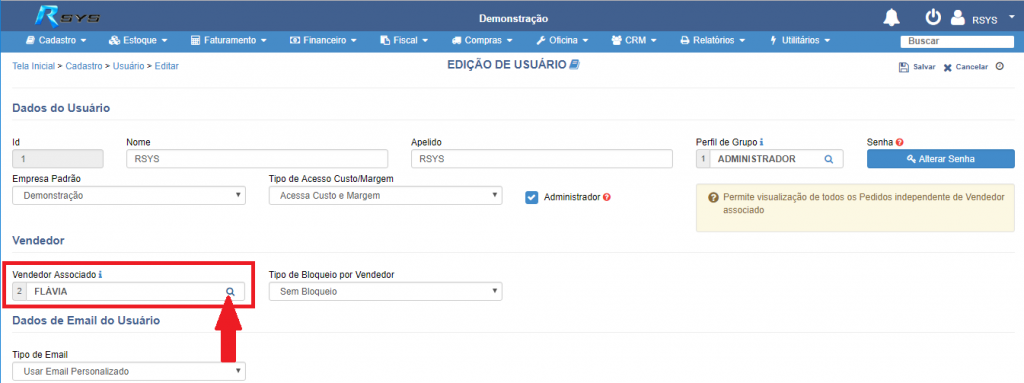Screen dimensions: 1024x383
Task: Open the notifications bell icon
Action: (891, 18)
